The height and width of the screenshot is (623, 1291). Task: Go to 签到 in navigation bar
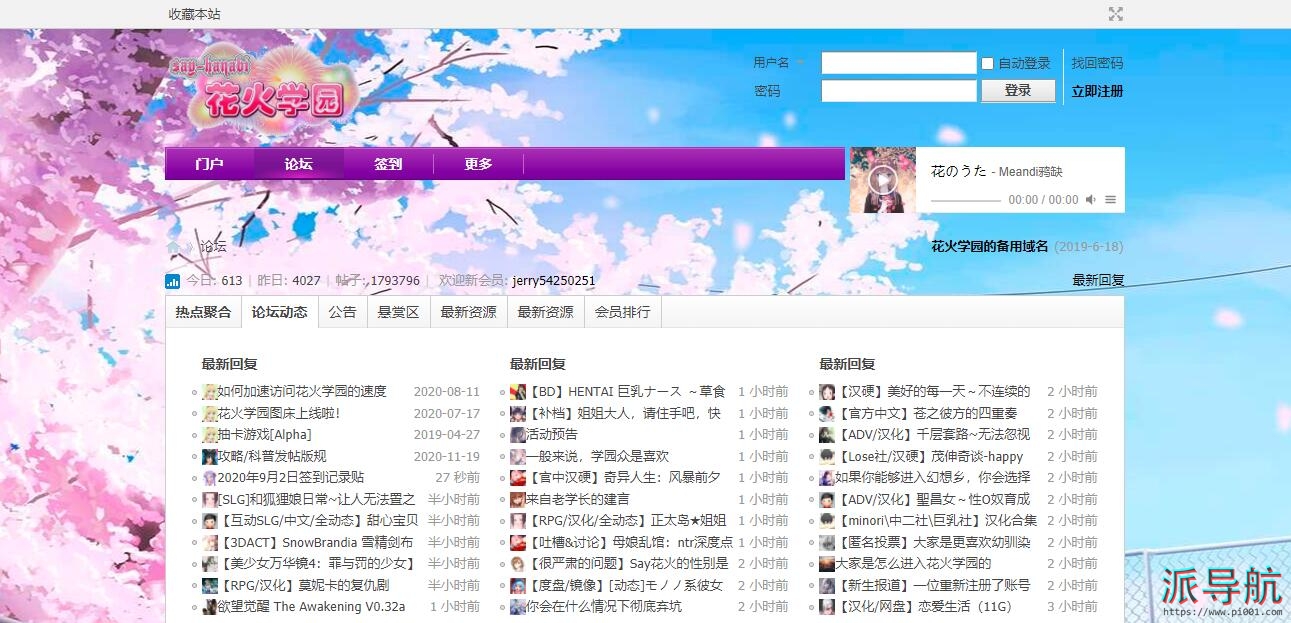pyautogui.click(x=388, y=164)
